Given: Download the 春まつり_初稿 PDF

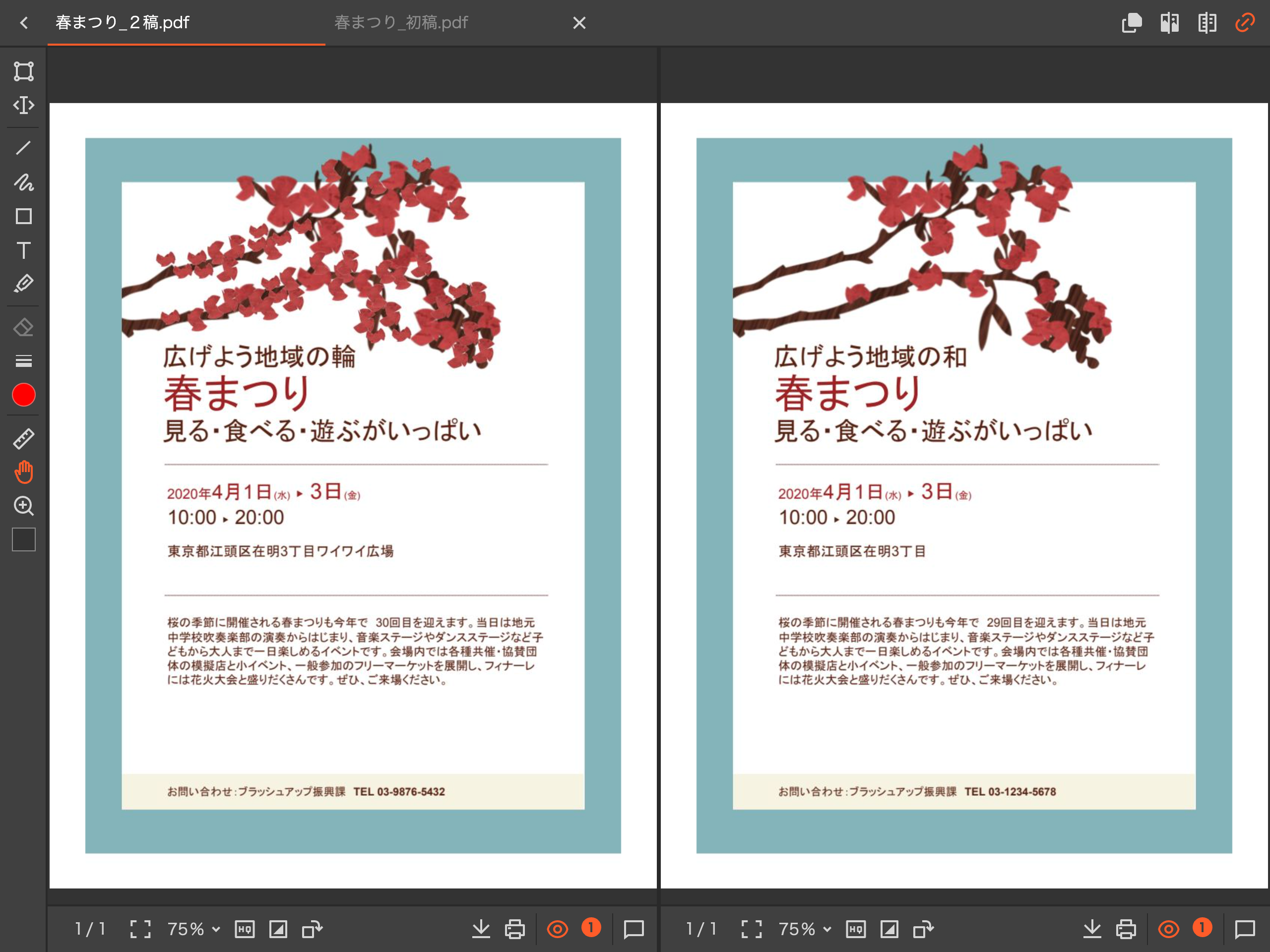Looking at the screenshot, I should [x=1092, y=929].
